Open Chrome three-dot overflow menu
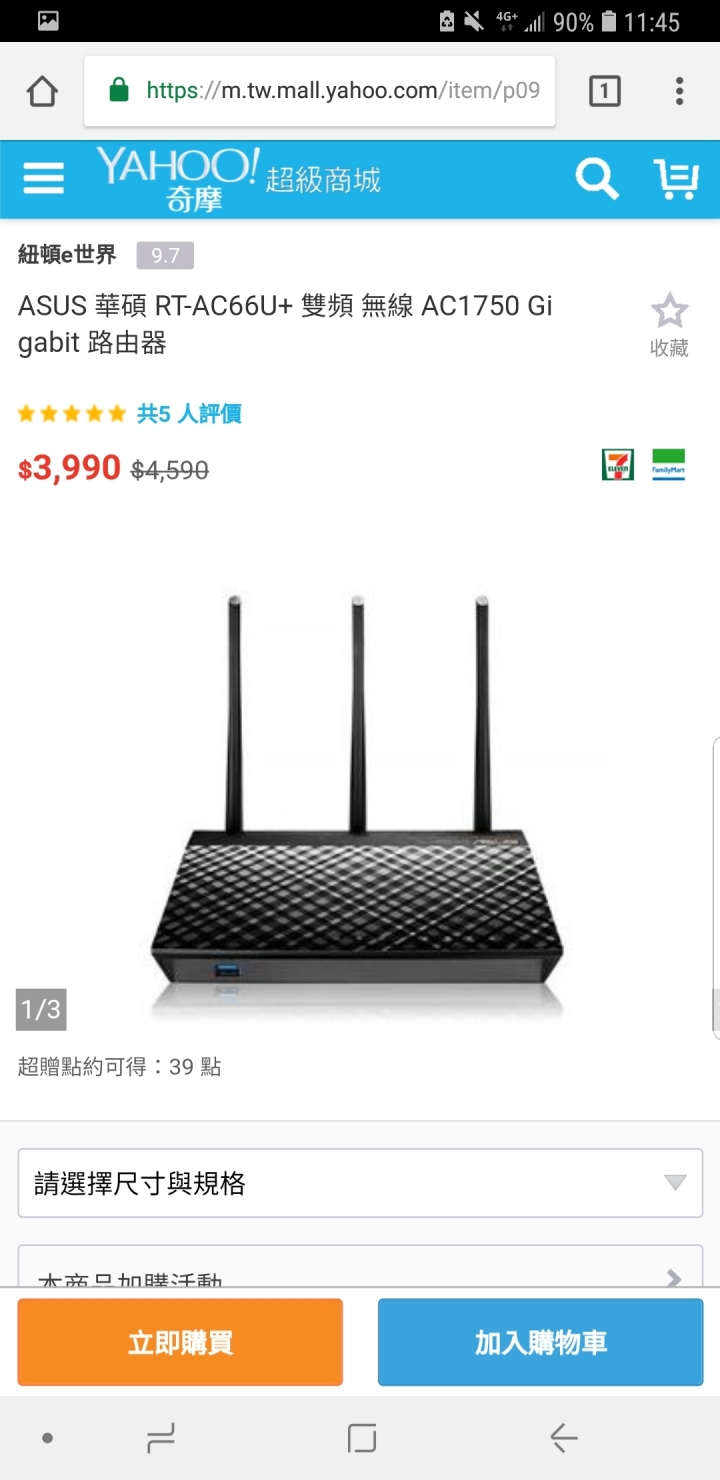Image resolution: width=720 pixels, height=1480 pixels. (679, 91)
